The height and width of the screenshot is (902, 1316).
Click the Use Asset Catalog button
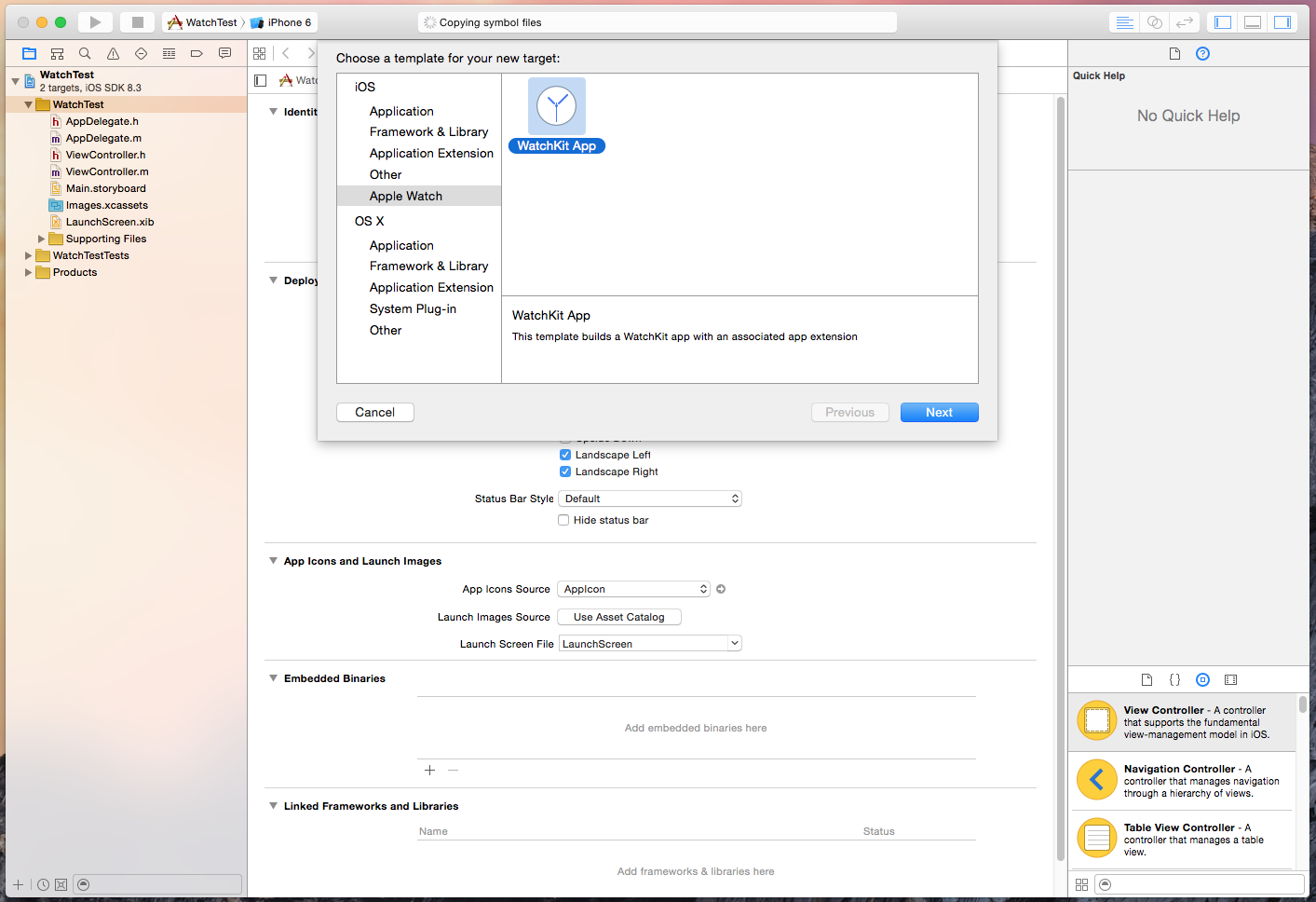(619, 617)
